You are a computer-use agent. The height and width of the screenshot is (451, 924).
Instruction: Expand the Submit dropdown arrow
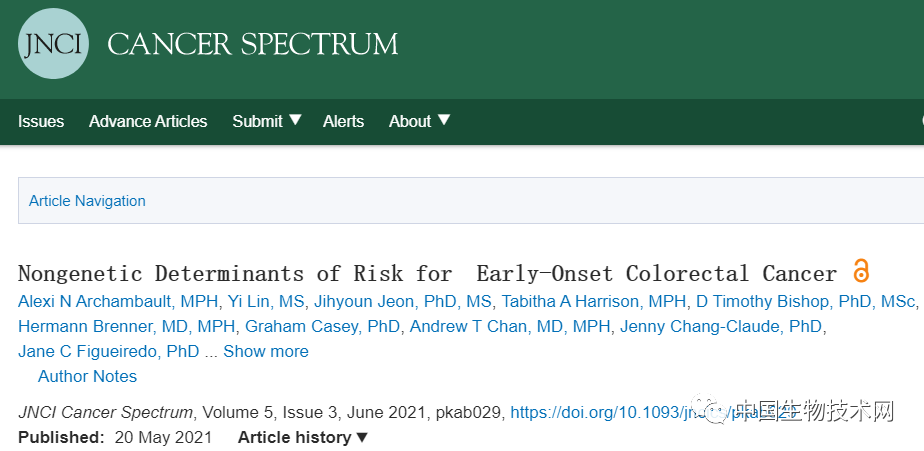295,120
